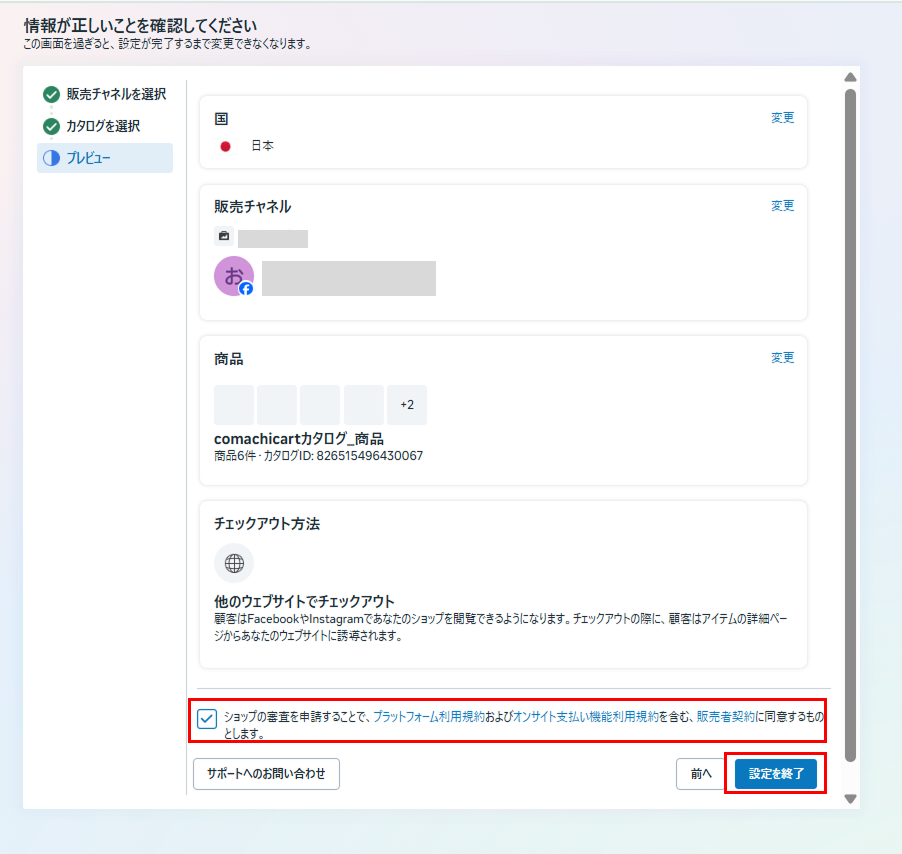The height and width of the screenshot is (854, 902).
Task: Click the half-circle progress icon beside プレビュー
Action: coord(51,158)
